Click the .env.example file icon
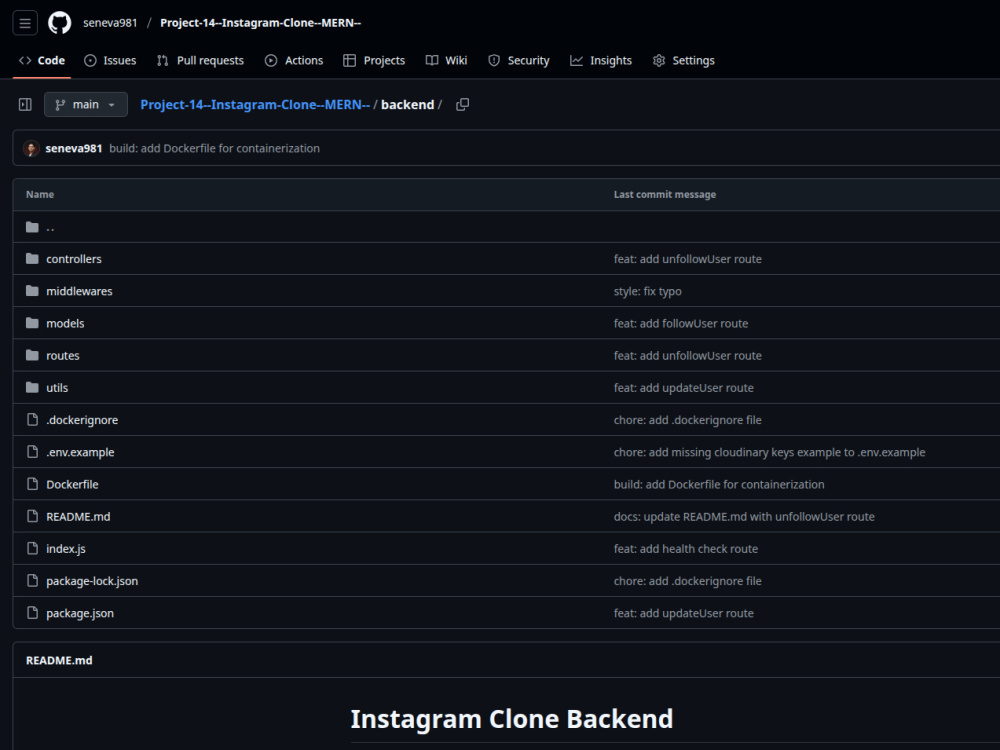The image size is (1000, 750). [33, 452]
